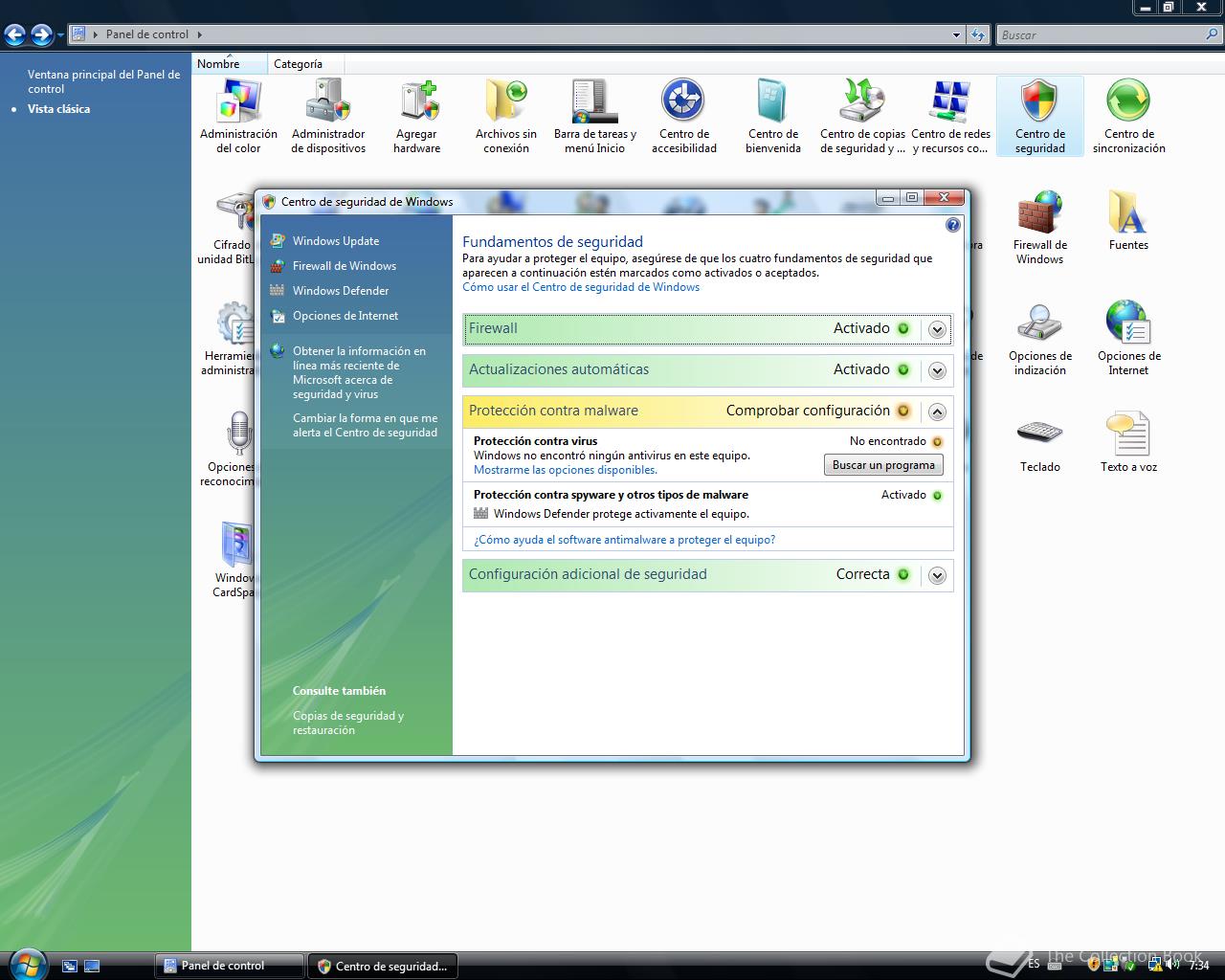Click the Start orb button
The image size is (1225, 980).
pyautogui.click(x=26, y=963)
